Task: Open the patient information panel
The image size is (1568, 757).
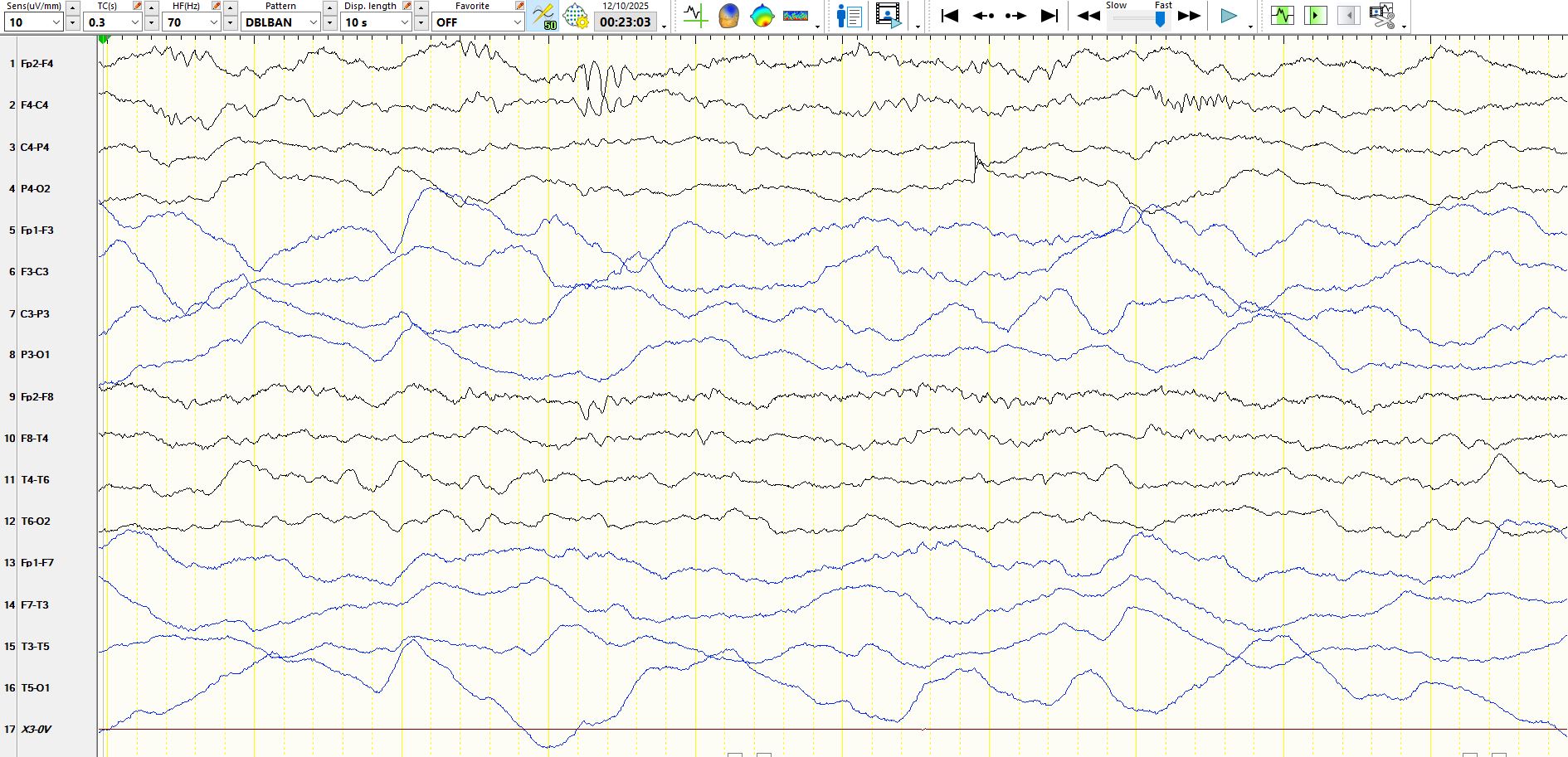Action: coord(849,16)
